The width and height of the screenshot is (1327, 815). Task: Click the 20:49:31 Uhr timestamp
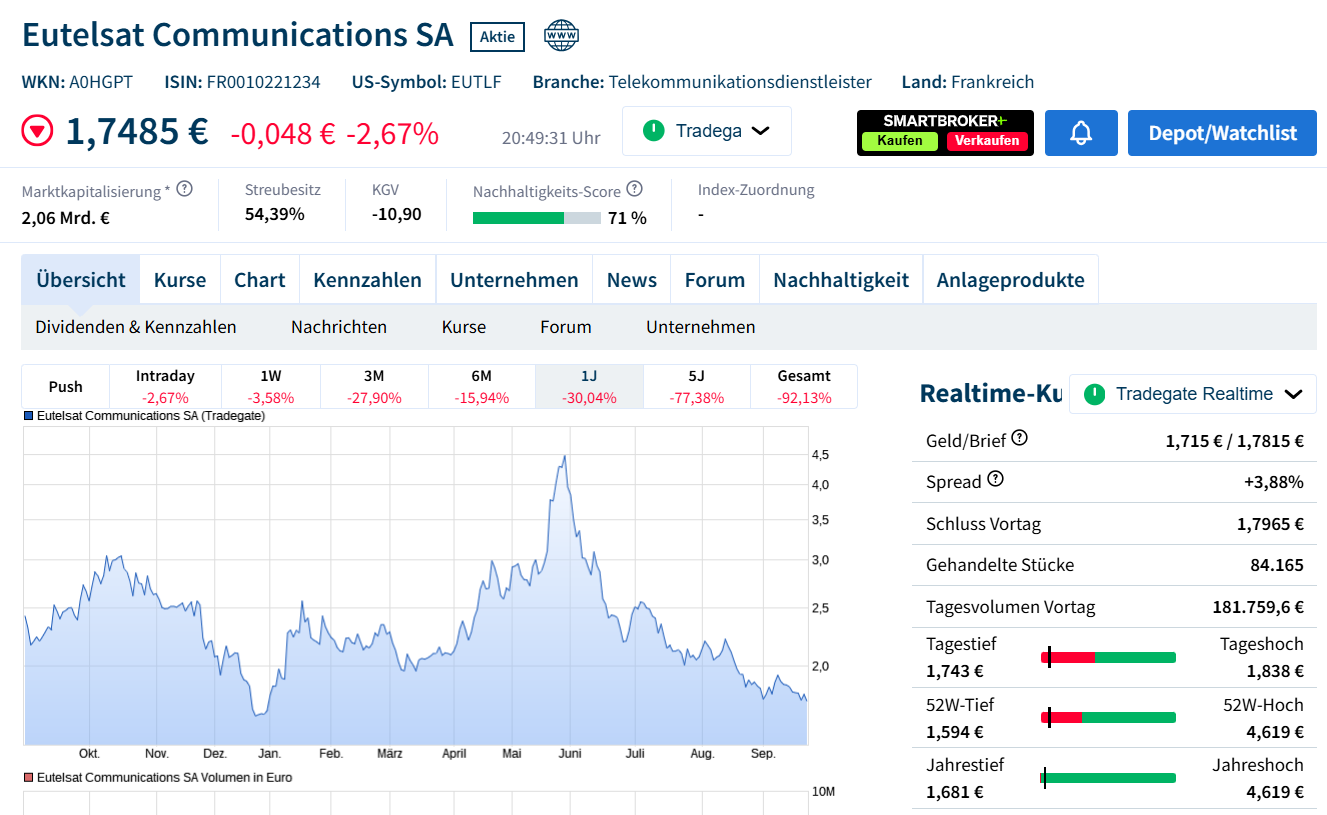point(551,137)
